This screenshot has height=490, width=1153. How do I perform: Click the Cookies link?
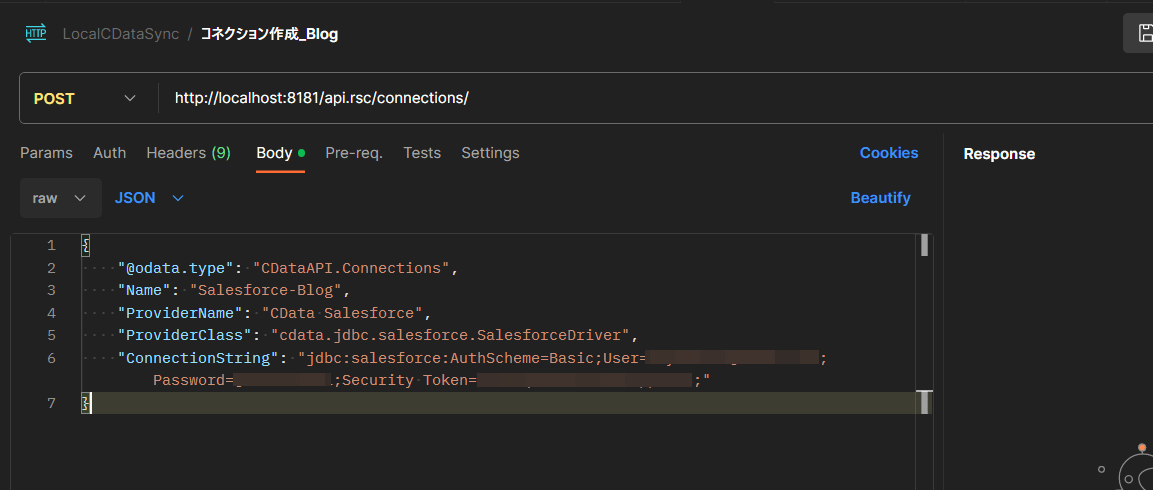pyautogui.click(x=888, y=153)
